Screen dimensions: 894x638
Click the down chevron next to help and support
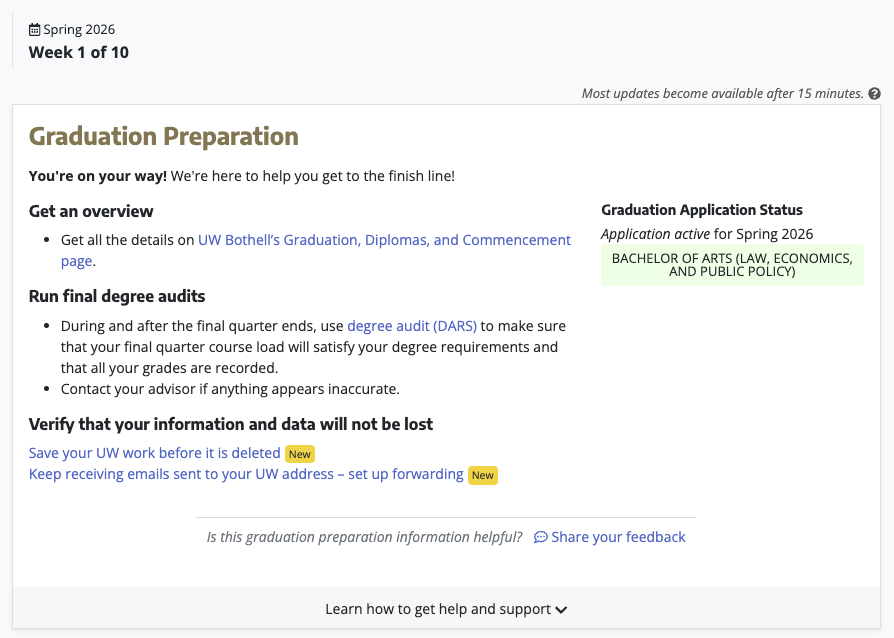point(561,609)
